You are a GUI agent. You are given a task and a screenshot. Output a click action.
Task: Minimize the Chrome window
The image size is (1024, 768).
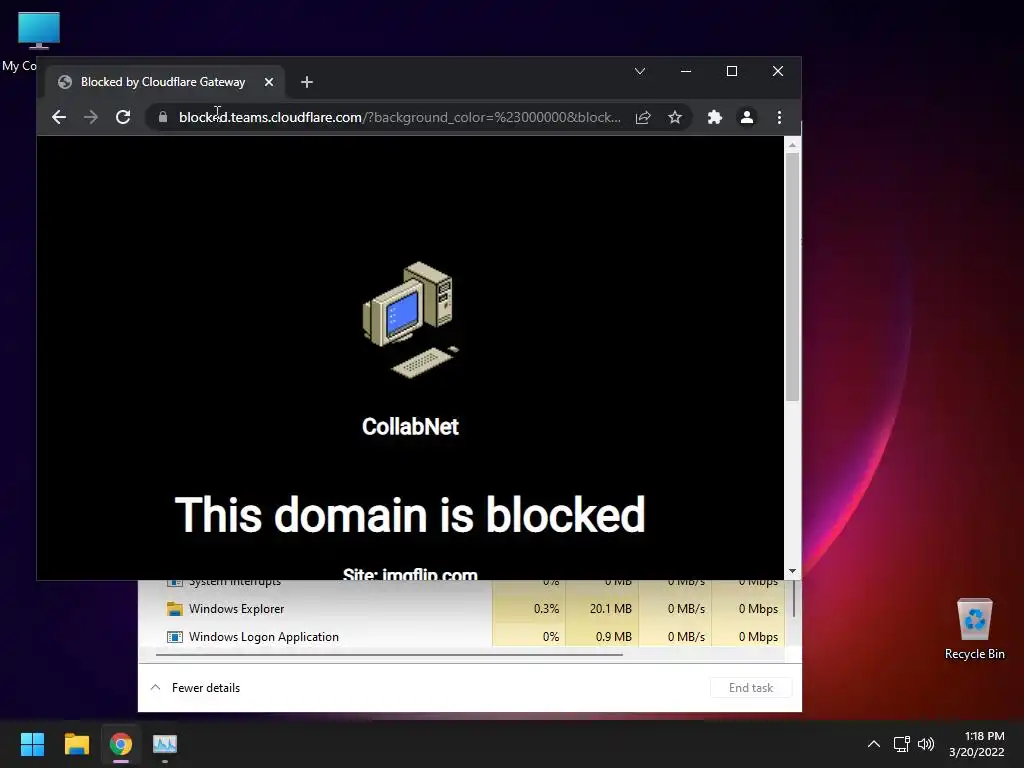point(686,71)
